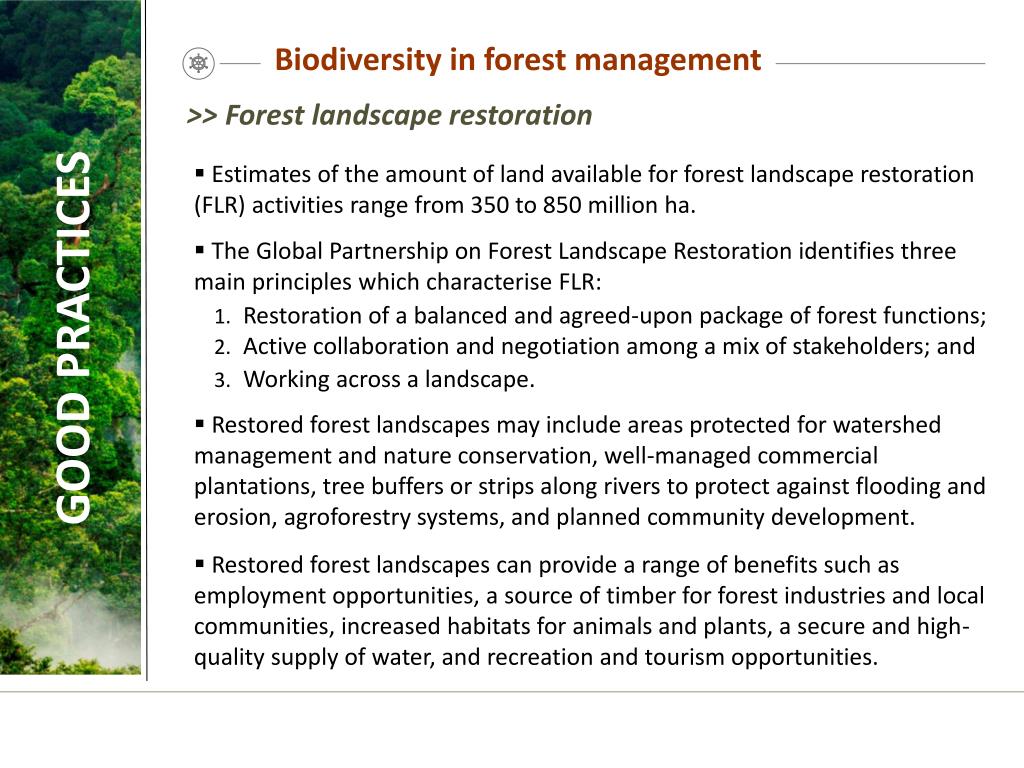Viewport: 1024px width, 768px height.
Task: Click the text "350 to 850 million ha."
Action: 583,205
